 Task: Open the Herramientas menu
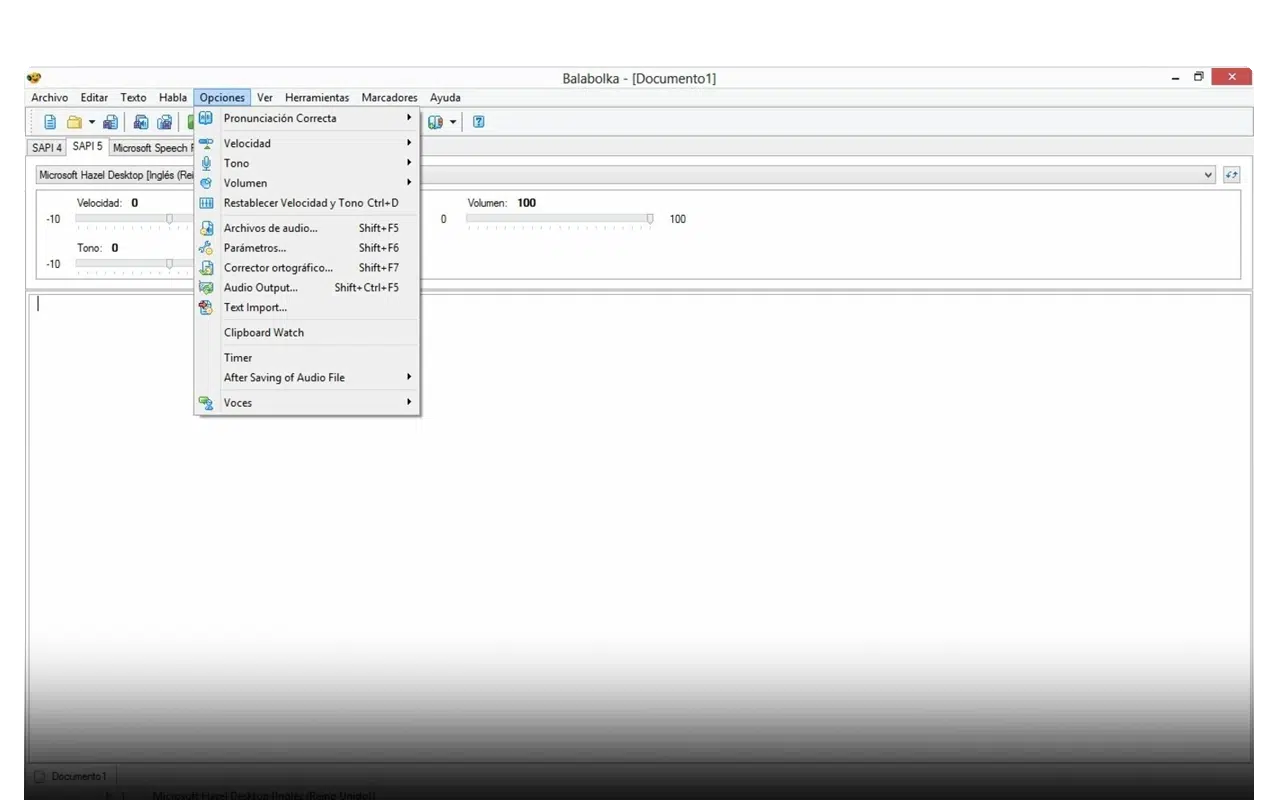coord(317,98)
